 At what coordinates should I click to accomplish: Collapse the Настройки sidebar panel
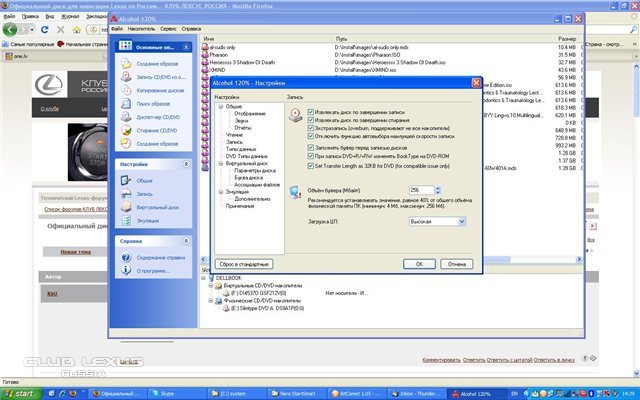186,164
